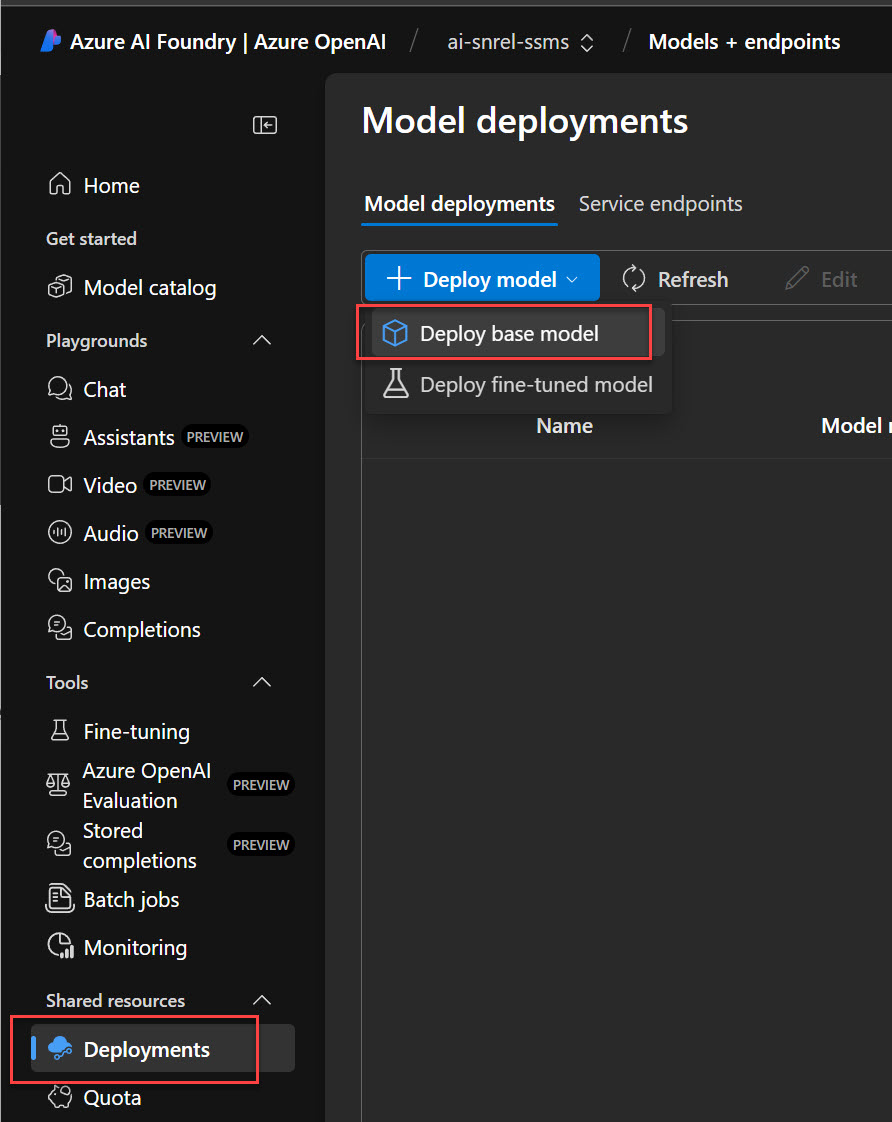Open the Chat playground icon

click(60, 389)
